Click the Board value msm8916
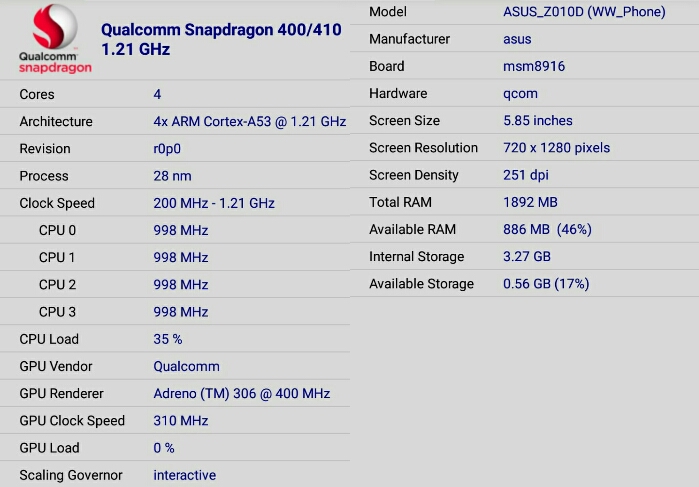Image resolution: width=699 pixels, height=487 pixels. tap(534, 66)
